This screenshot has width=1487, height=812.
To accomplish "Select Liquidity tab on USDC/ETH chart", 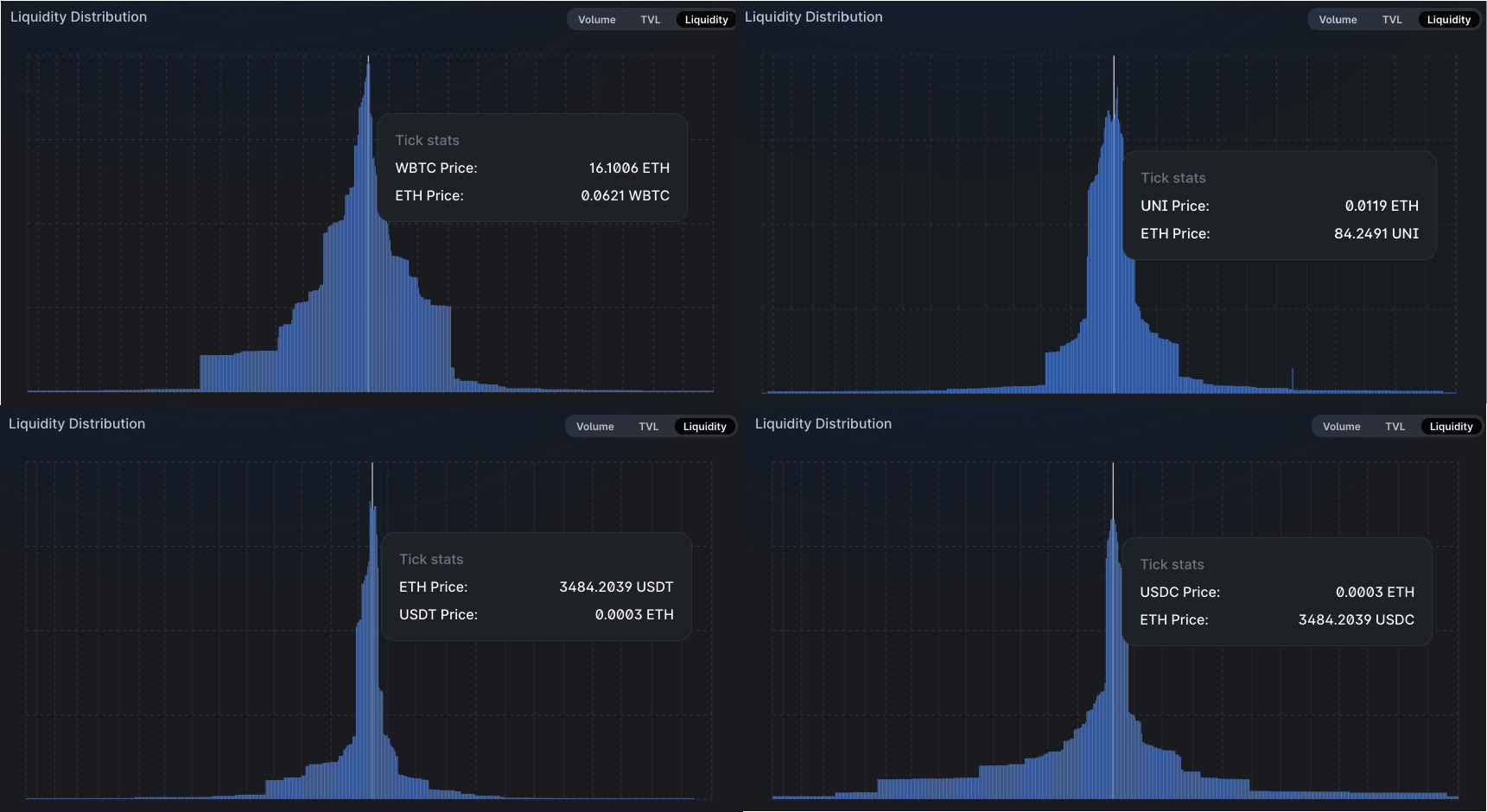I will click(x=1451, y=427).
